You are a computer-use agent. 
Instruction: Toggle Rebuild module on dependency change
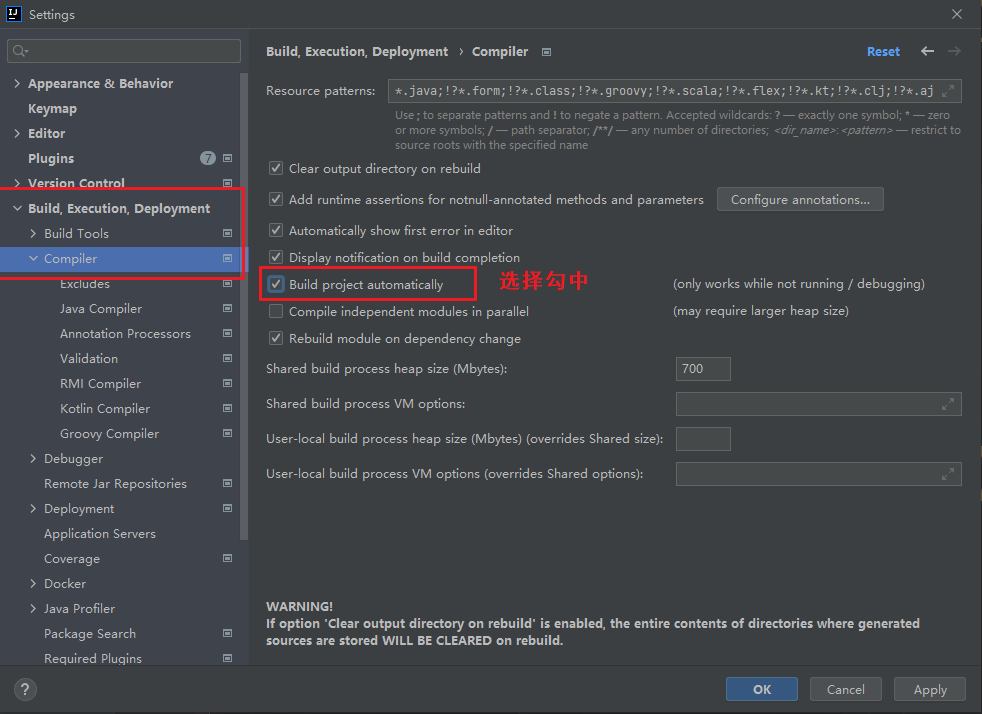(x=276, y=338)
